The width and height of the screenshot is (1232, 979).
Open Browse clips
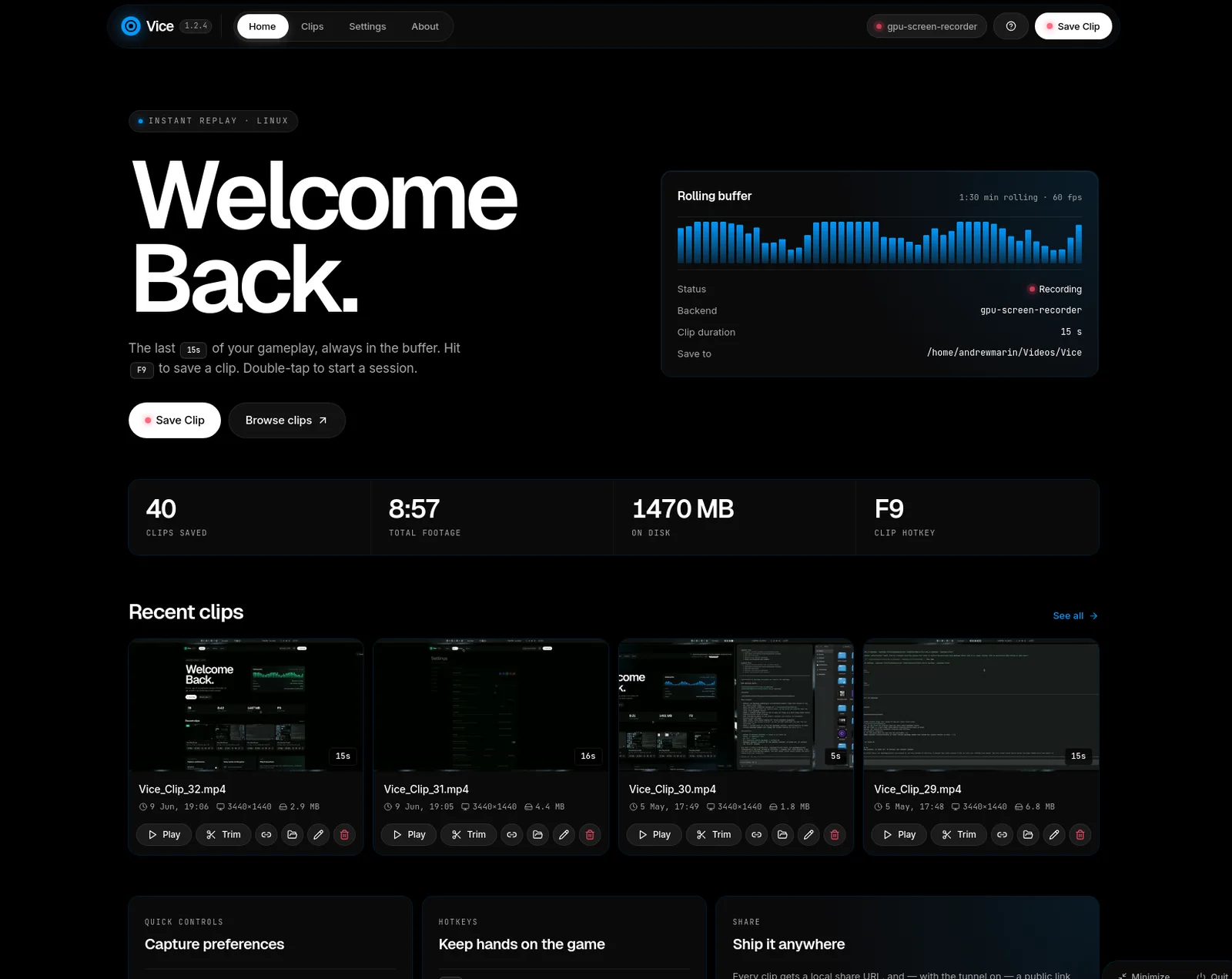286,421
